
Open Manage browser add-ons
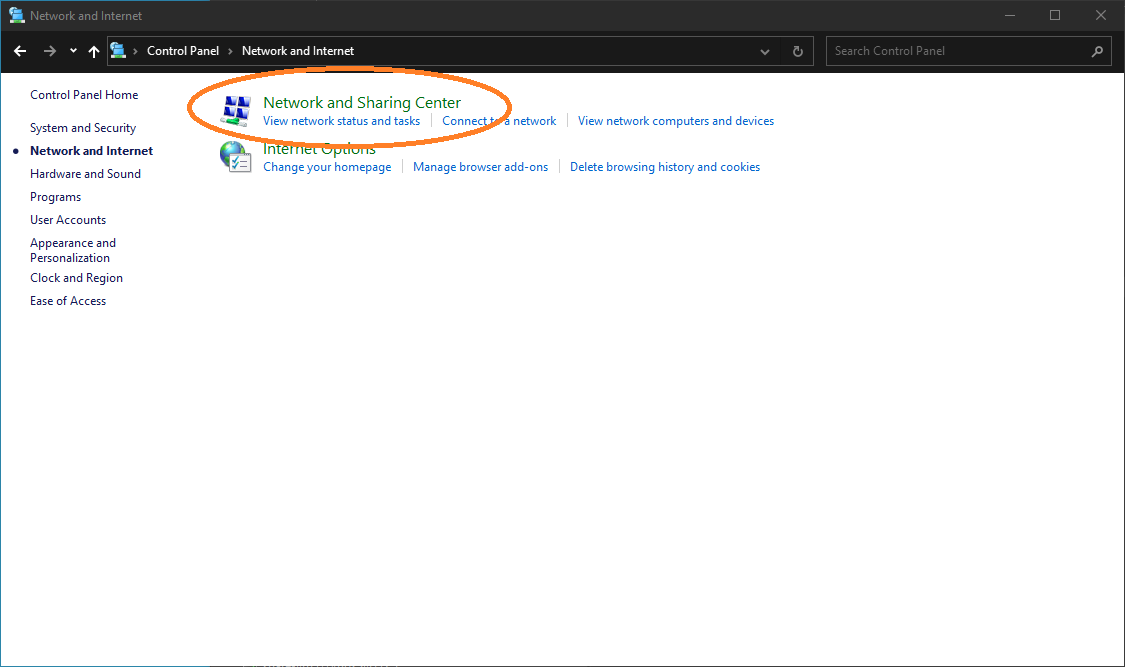480,167
